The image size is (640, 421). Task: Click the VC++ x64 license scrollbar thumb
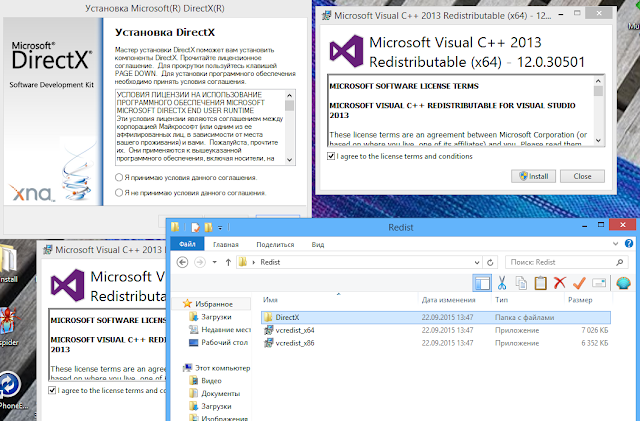coord(598,91)
